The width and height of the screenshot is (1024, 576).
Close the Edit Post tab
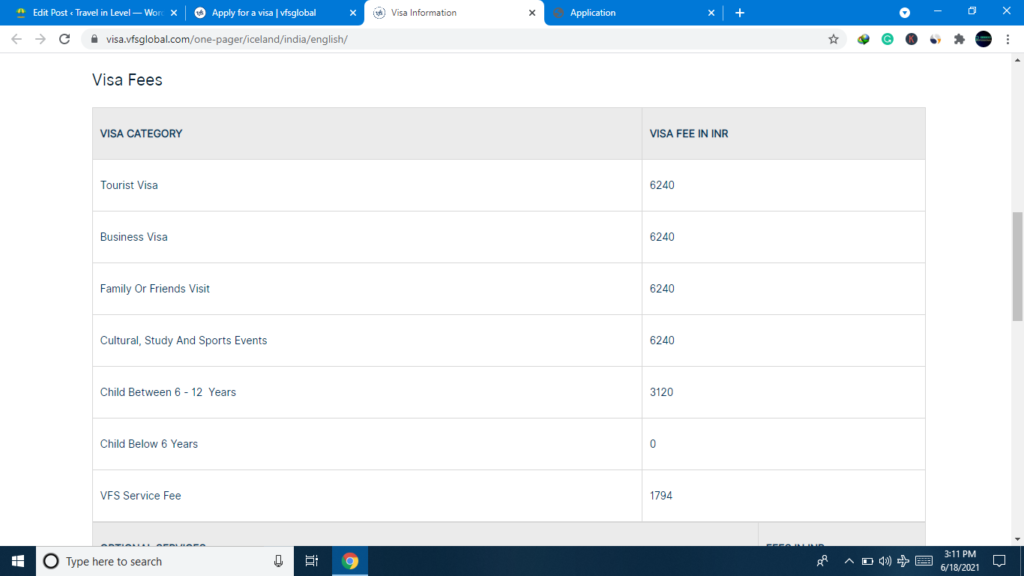pyautogui.click(x=174, y=12)
